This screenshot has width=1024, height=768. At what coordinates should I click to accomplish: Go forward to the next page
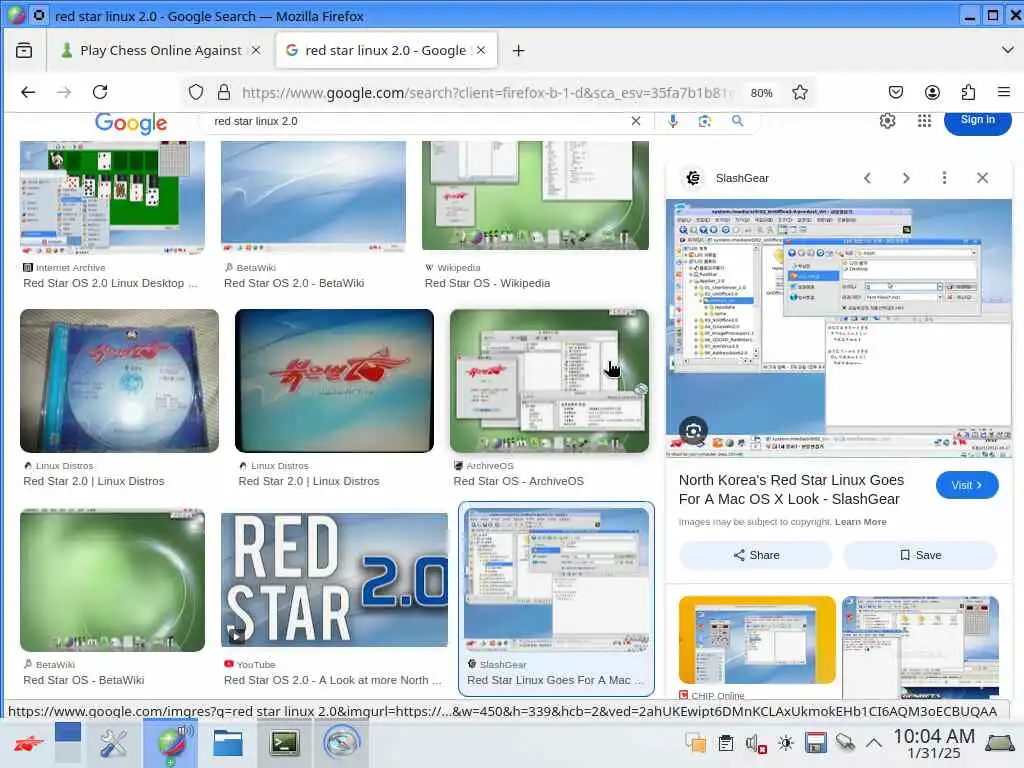64,92
